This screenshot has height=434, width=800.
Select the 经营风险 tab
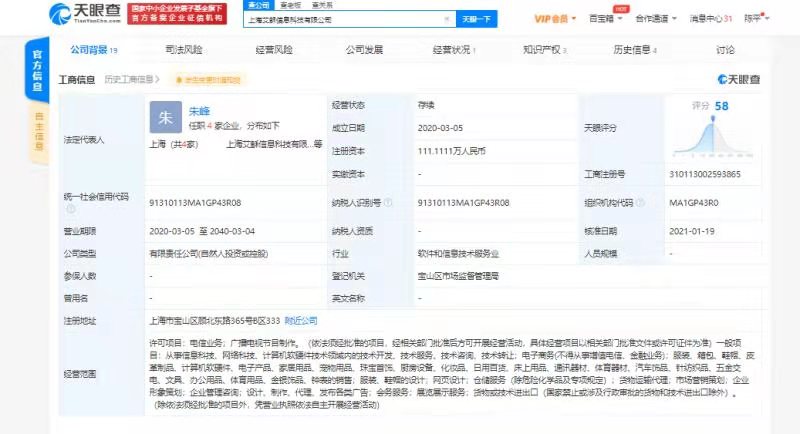(274, 50)
